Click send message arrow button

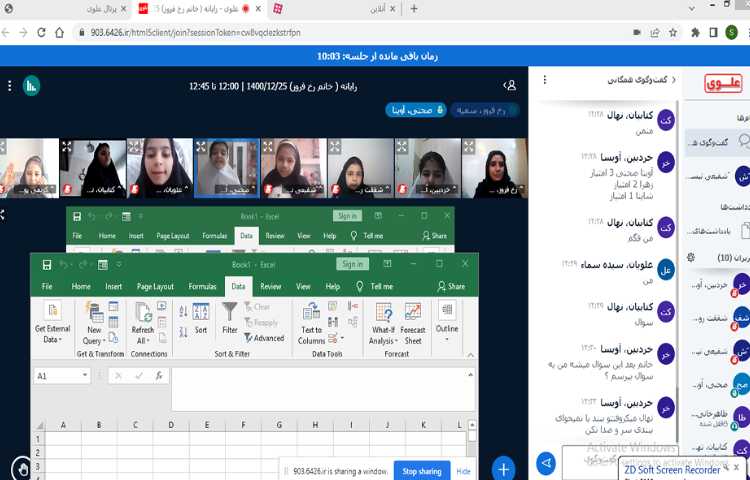tap(546, 463)
